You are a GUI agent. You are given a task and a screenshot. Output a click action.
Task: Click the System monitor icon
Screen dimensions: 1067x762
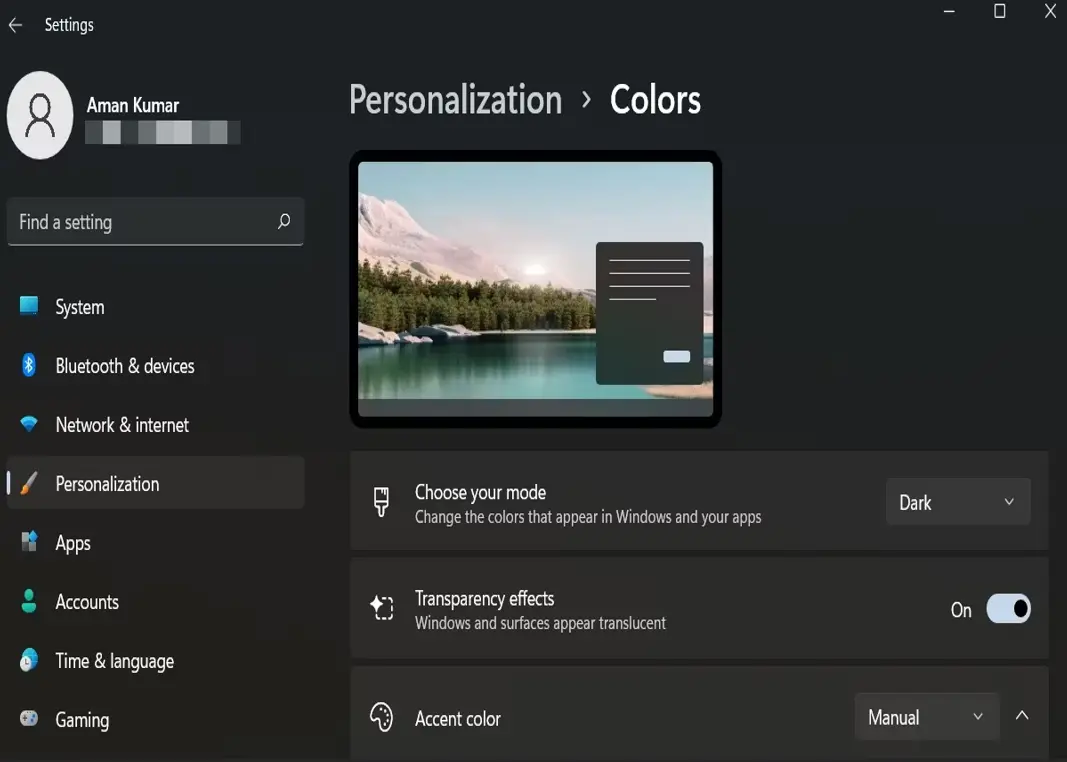(x=29, y=306)
